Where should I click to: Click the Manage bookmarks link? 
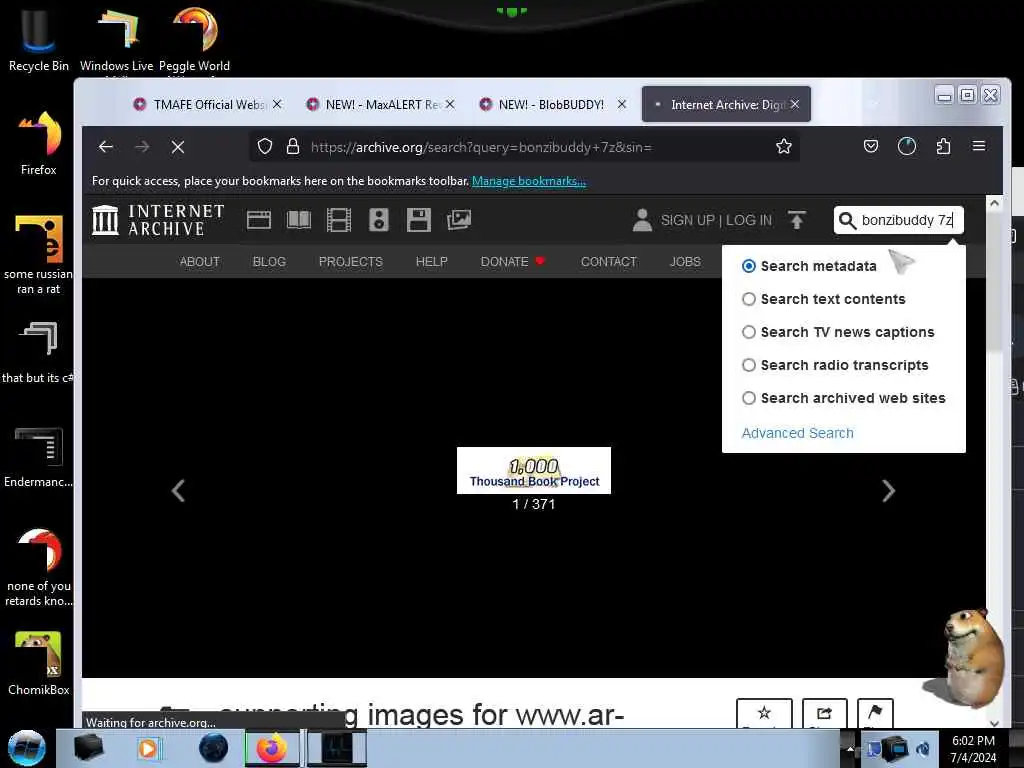pyautogui.click(x=529, y=181)
